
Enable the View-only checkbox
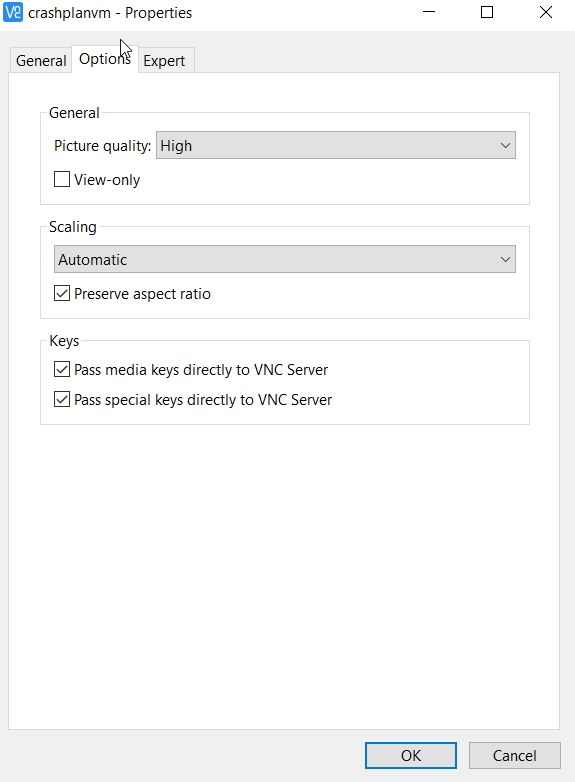[x=62, y=179]
